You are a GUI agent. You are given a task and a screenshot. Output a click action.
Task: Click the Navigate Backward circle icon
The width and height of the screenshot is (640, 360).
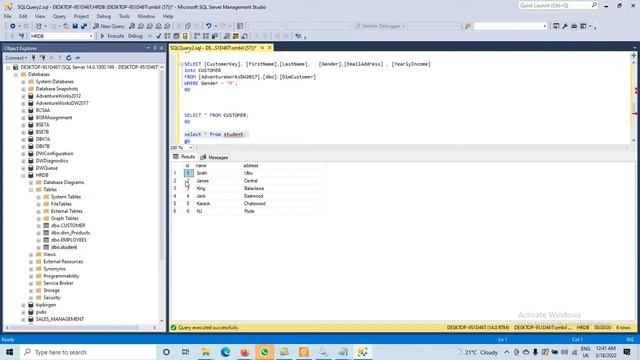[13, 26]
